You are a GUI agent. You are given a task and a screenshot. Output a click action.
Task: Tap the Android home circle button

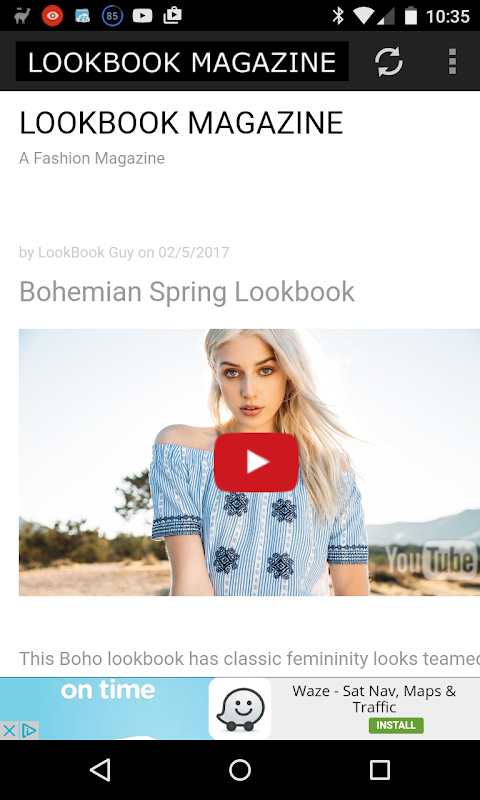click(x=240, y=770)
